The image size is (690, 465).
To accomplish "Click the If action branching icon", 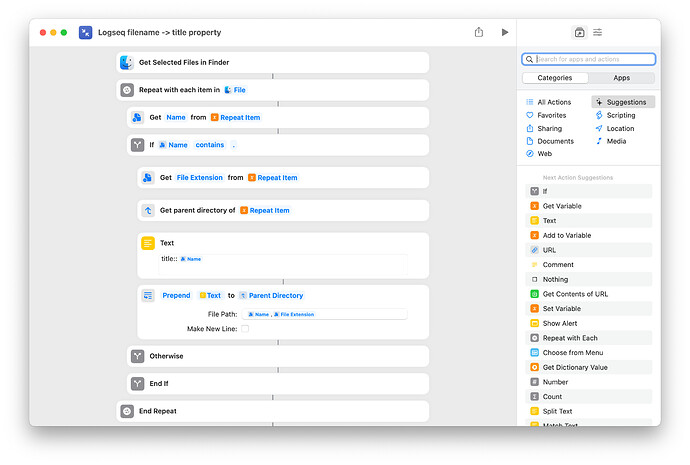I will [137, 145].
